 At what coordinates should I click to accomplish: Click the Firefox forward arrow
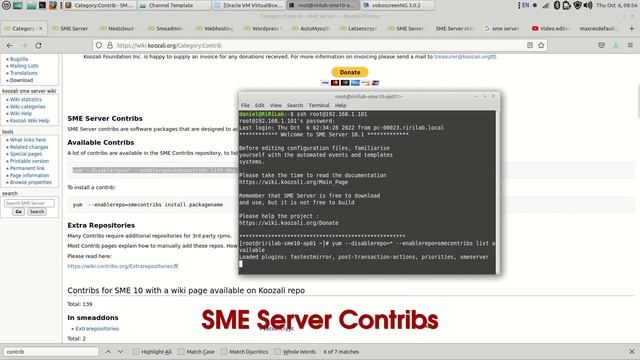coord(24,45)
